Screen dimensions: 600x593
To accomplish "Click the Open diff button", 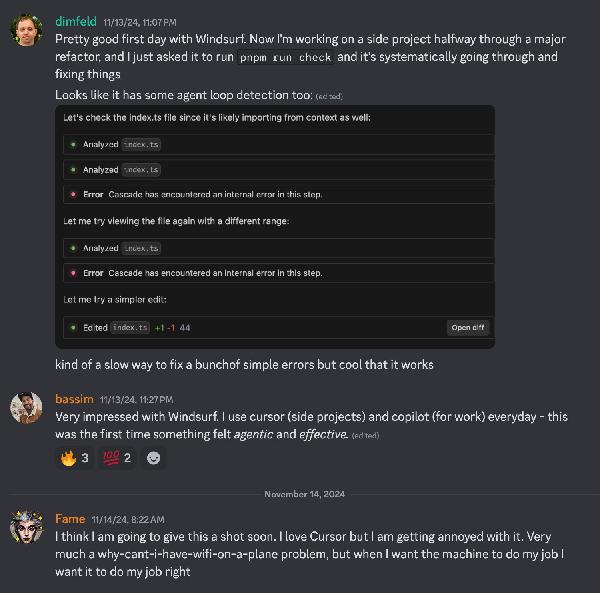I will click(x=468, y=327).
